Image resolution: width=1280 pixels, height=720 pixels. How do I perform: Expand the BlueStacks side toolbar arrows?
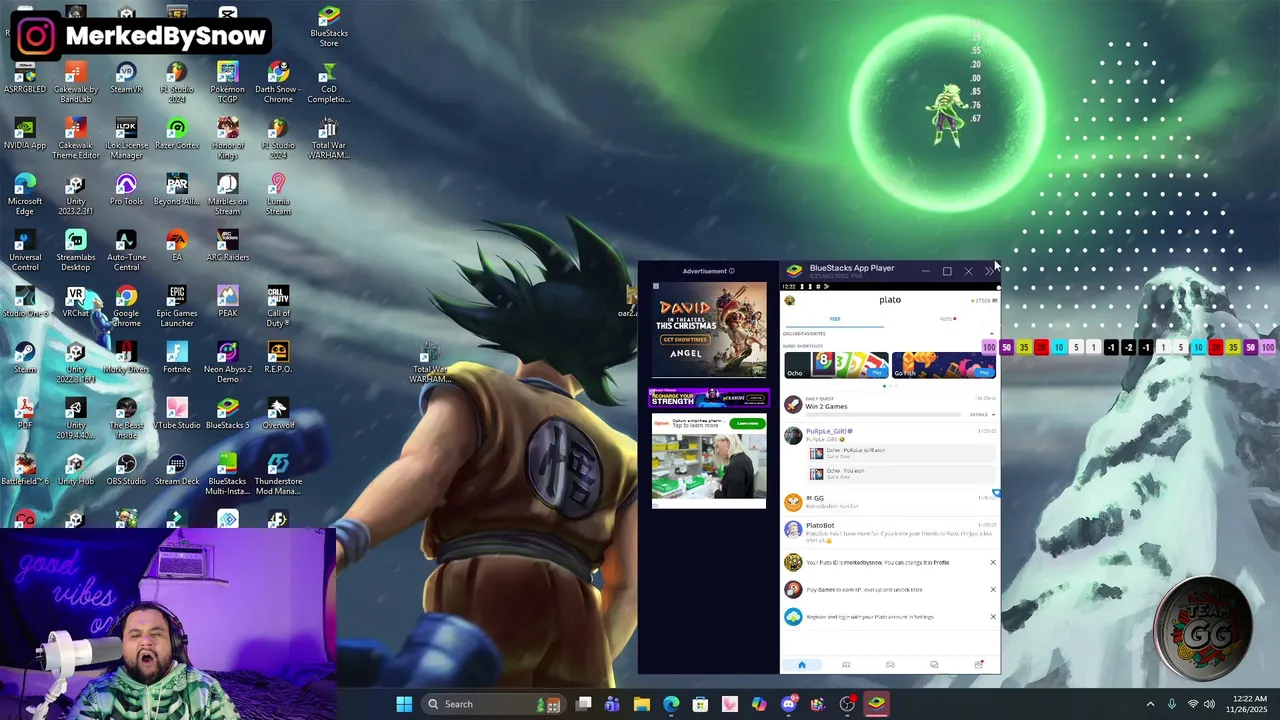click(989, 271)
